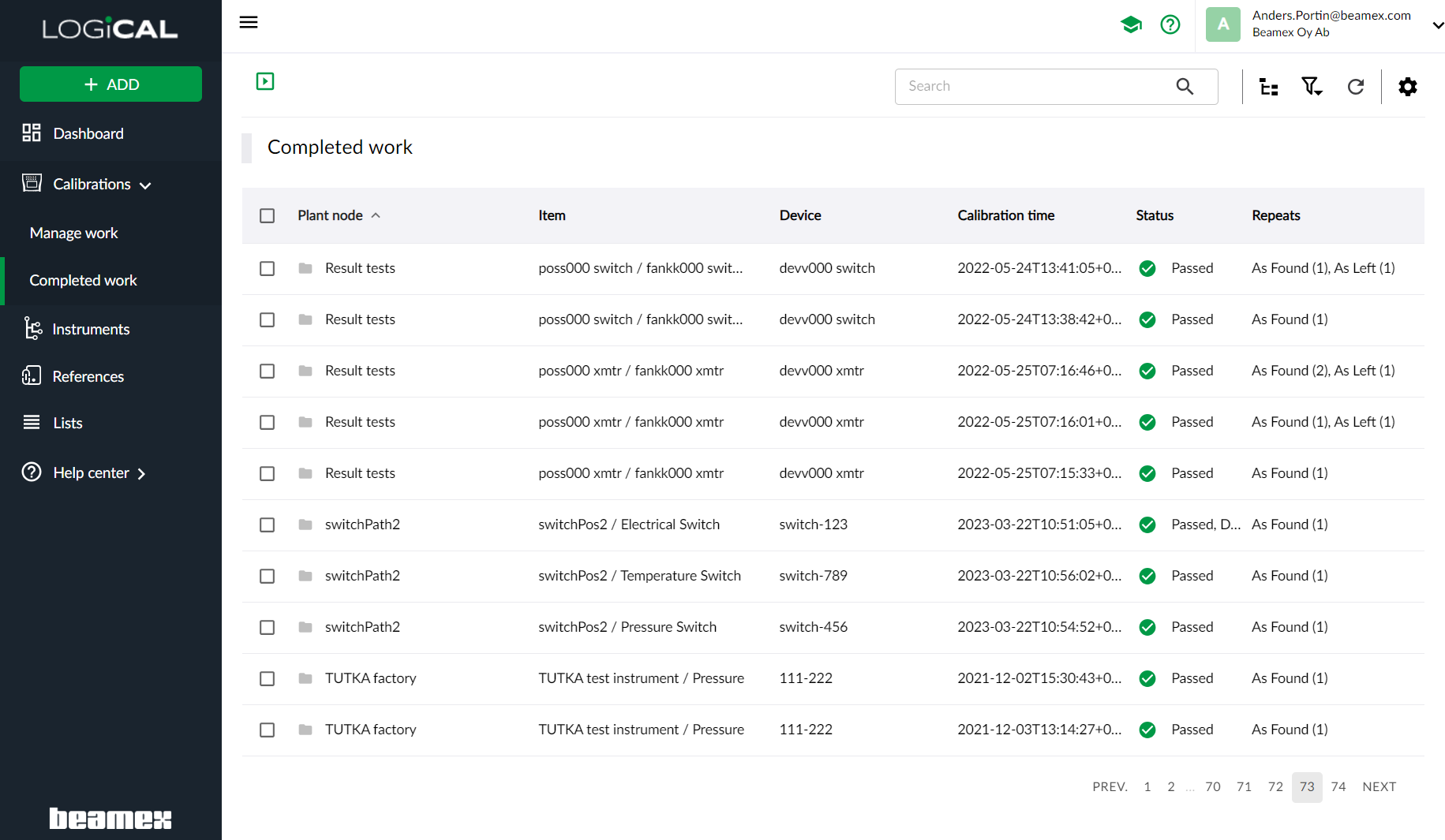
Task: Click folder icon in switch-456 row
Action: [305, 627]
